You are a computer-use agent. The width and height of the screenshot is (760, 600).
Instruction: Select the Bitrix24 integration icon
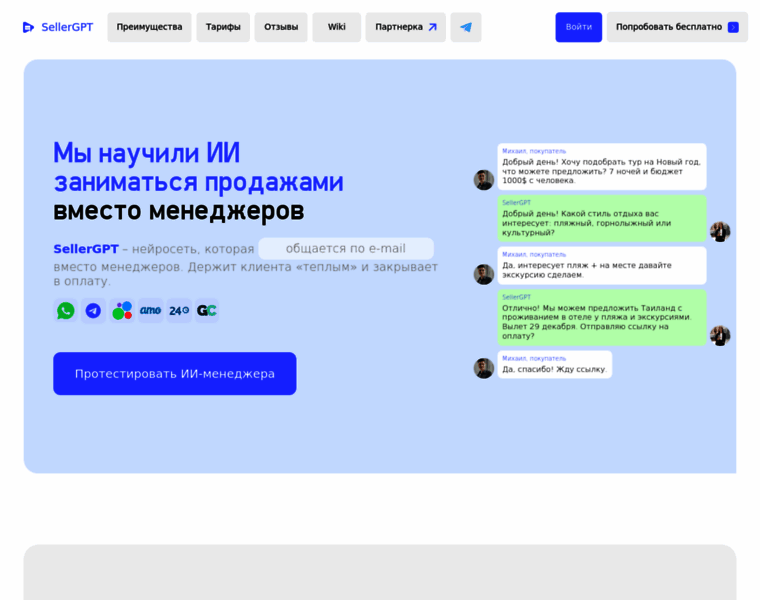pyautogui.click(x=179, y=311)
